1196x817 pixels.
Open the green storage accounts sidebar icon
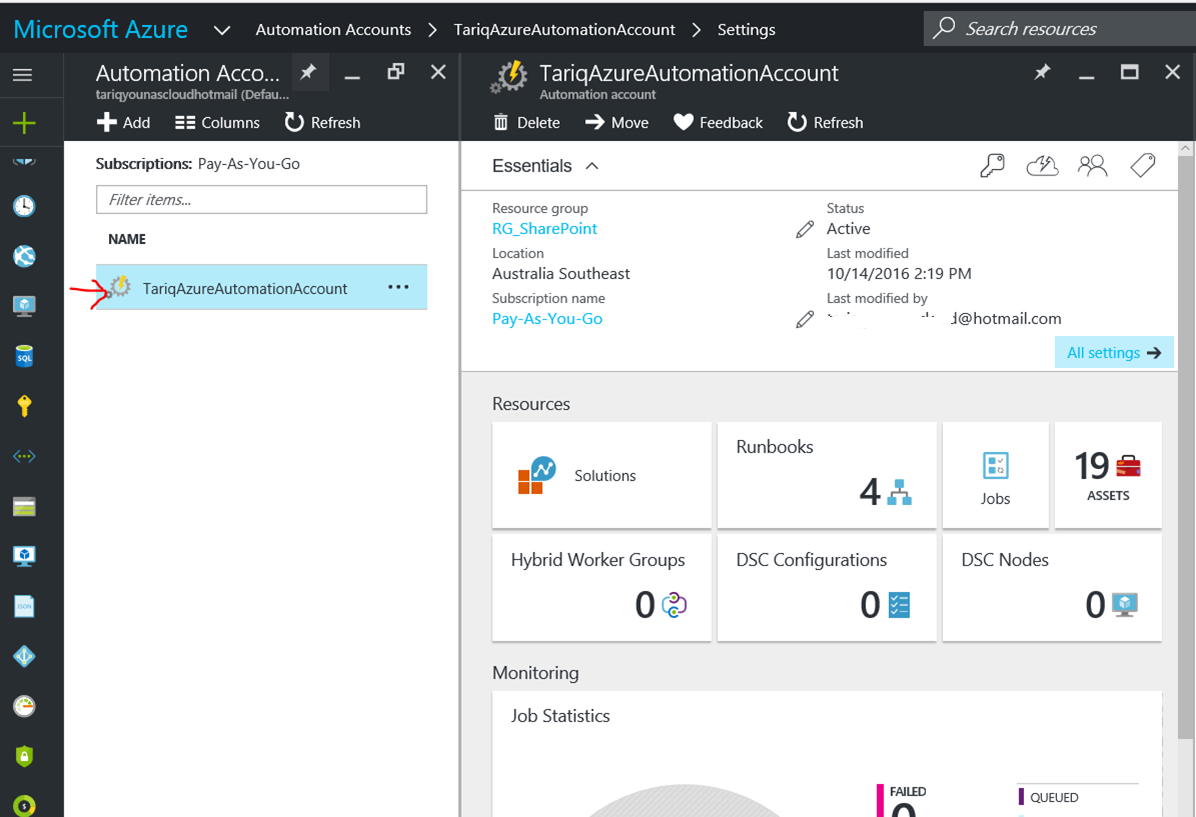[24, 507]
